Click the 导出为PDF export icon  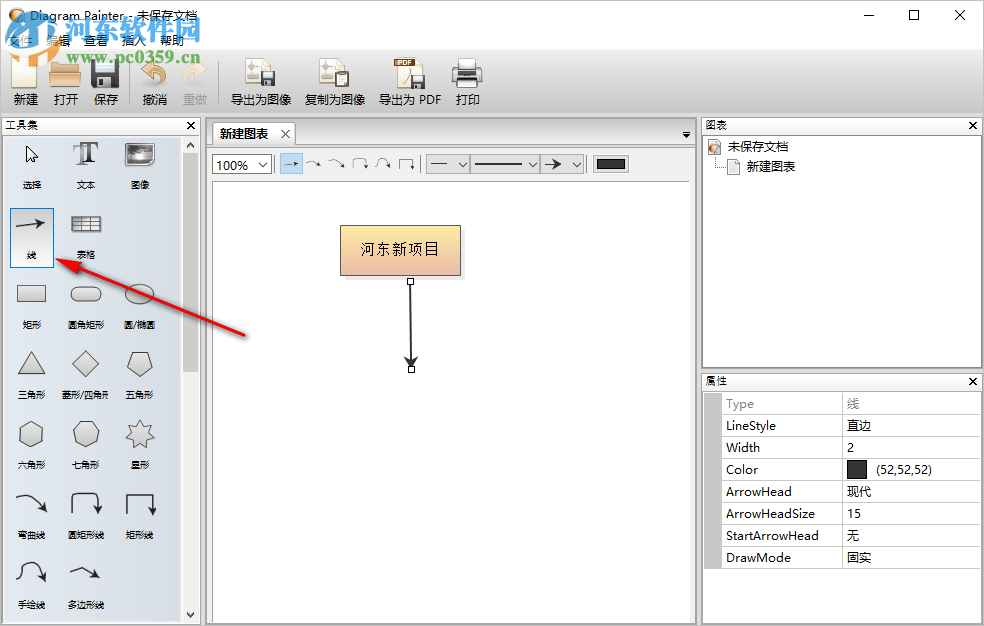coord(409,80)
